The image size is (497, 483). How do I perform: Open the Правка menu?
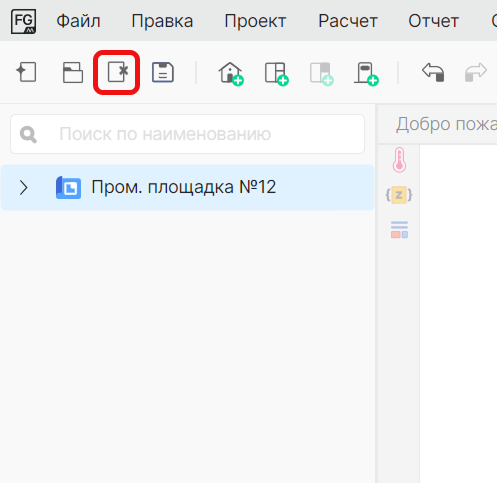pyautogui.click(x=162, y=21)
